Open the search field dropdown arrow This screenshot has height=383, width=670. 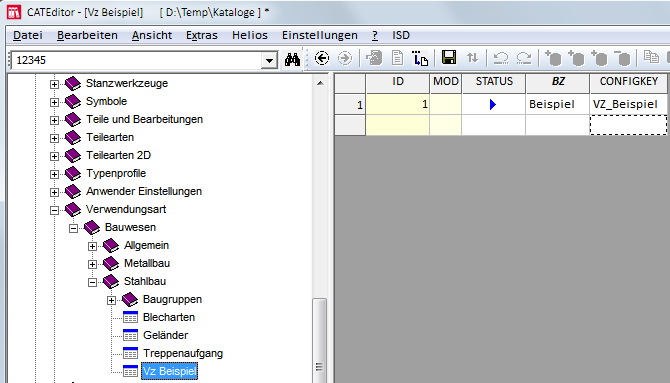(x=269, y=60)
